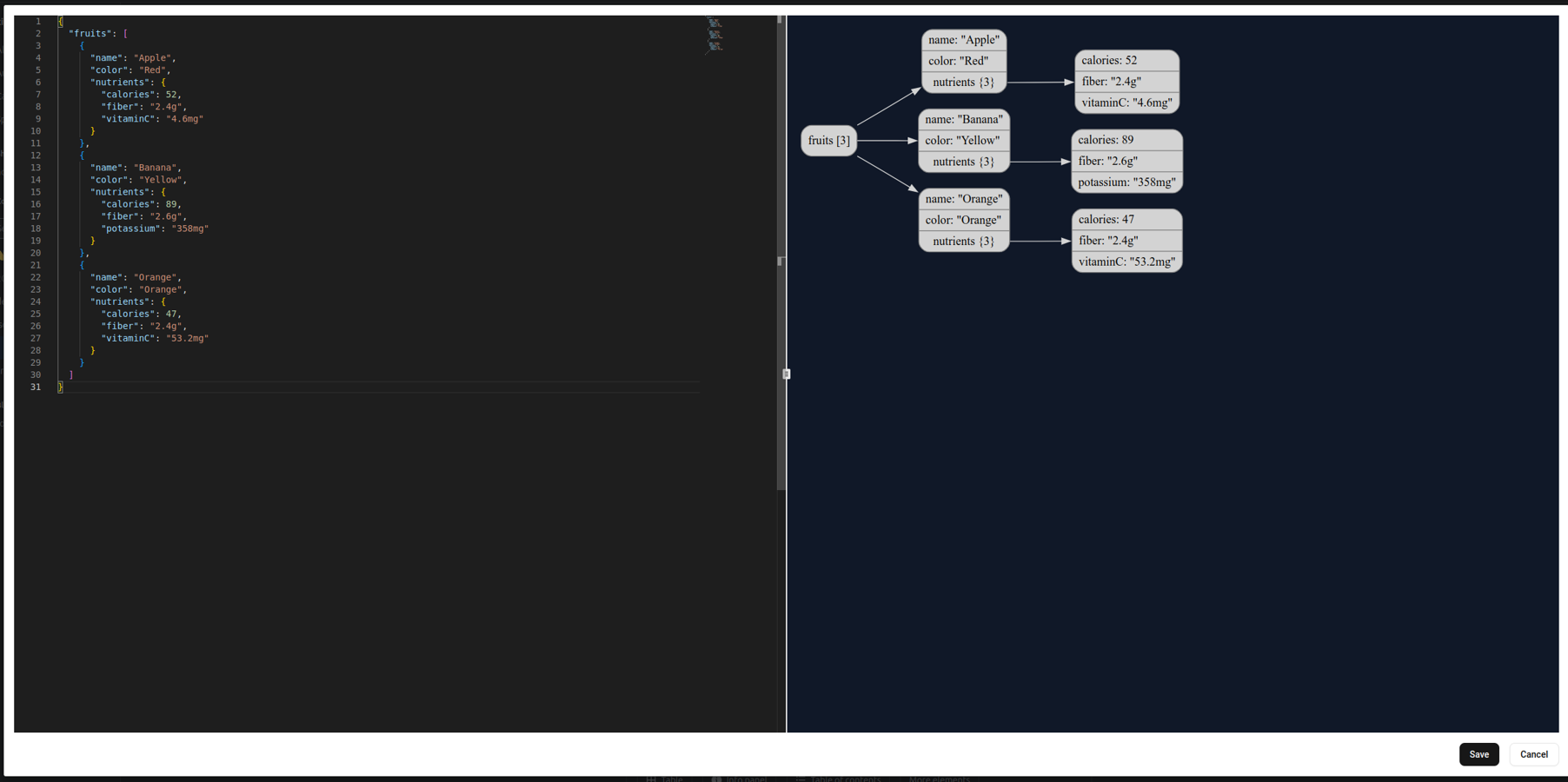The image size is (1568, 782).
Task: Click the "358mg" value in the code
Action: coord(190,229)
